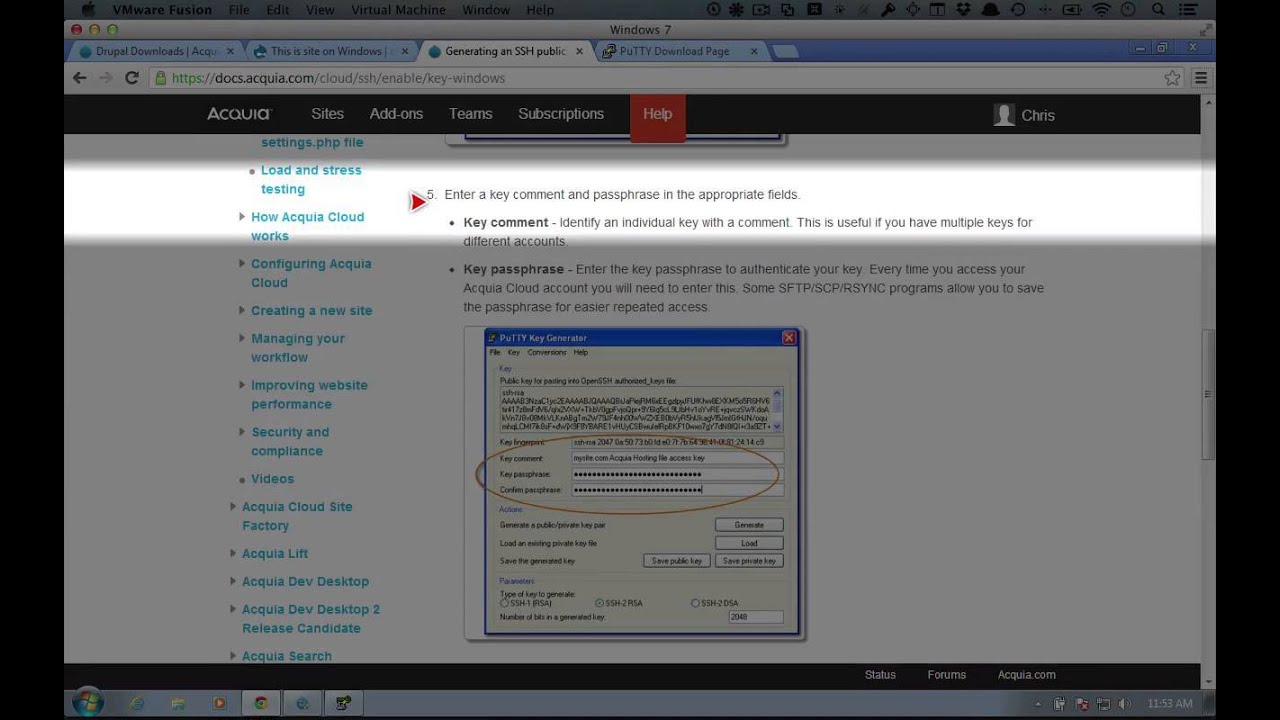Expand Improving website performance arrow
This screenshot has width=1280, height=720.
[242, 385]
